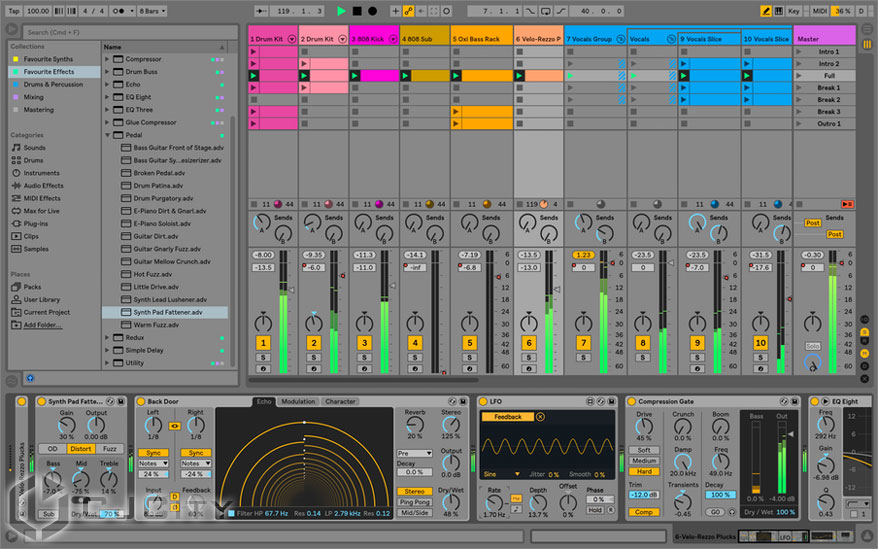Open the Max for Live category
The height and width of the screenshot is (549, 878).
41,211
